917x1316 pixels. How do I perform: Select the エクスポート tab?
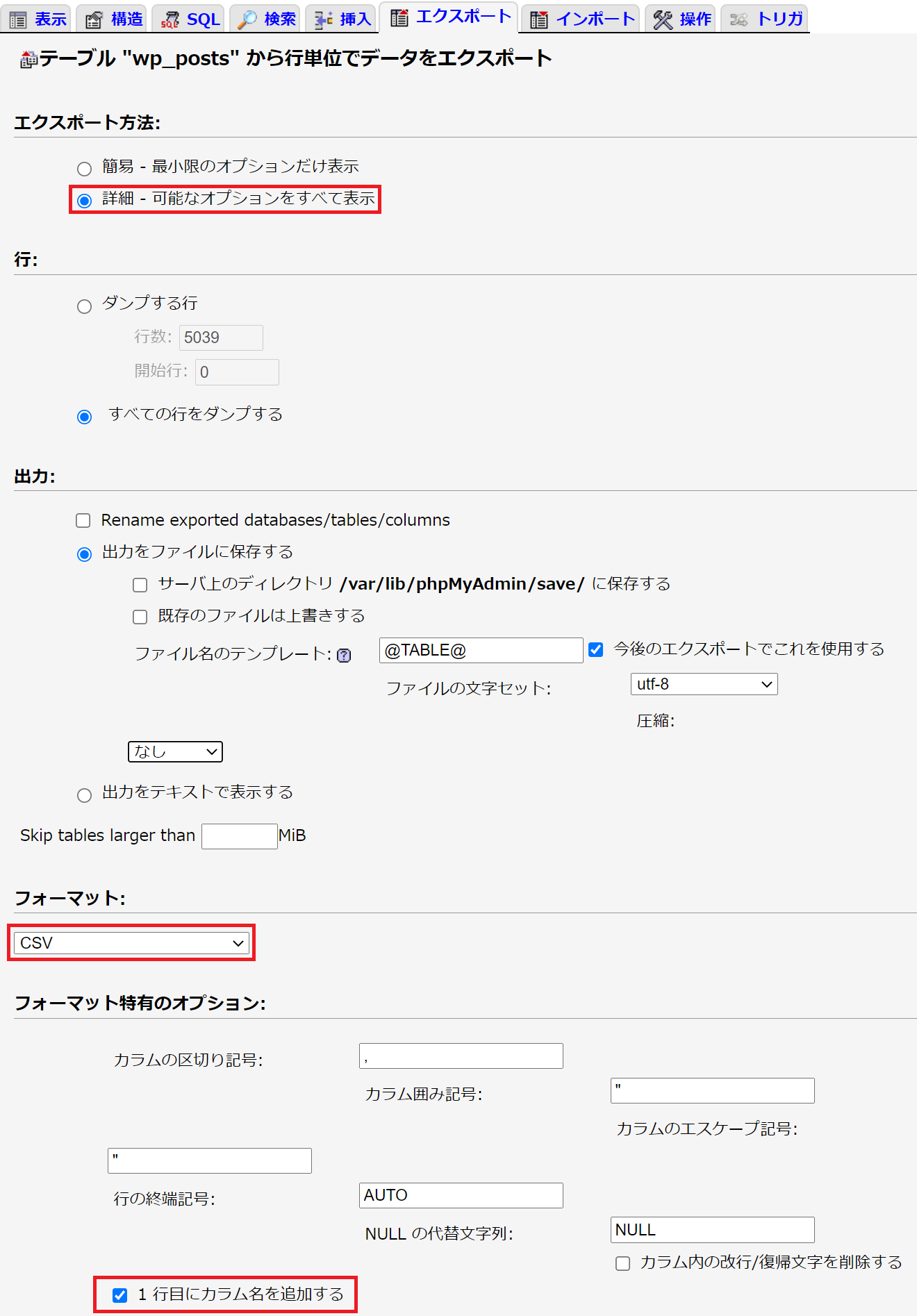(x=450, y=17)
